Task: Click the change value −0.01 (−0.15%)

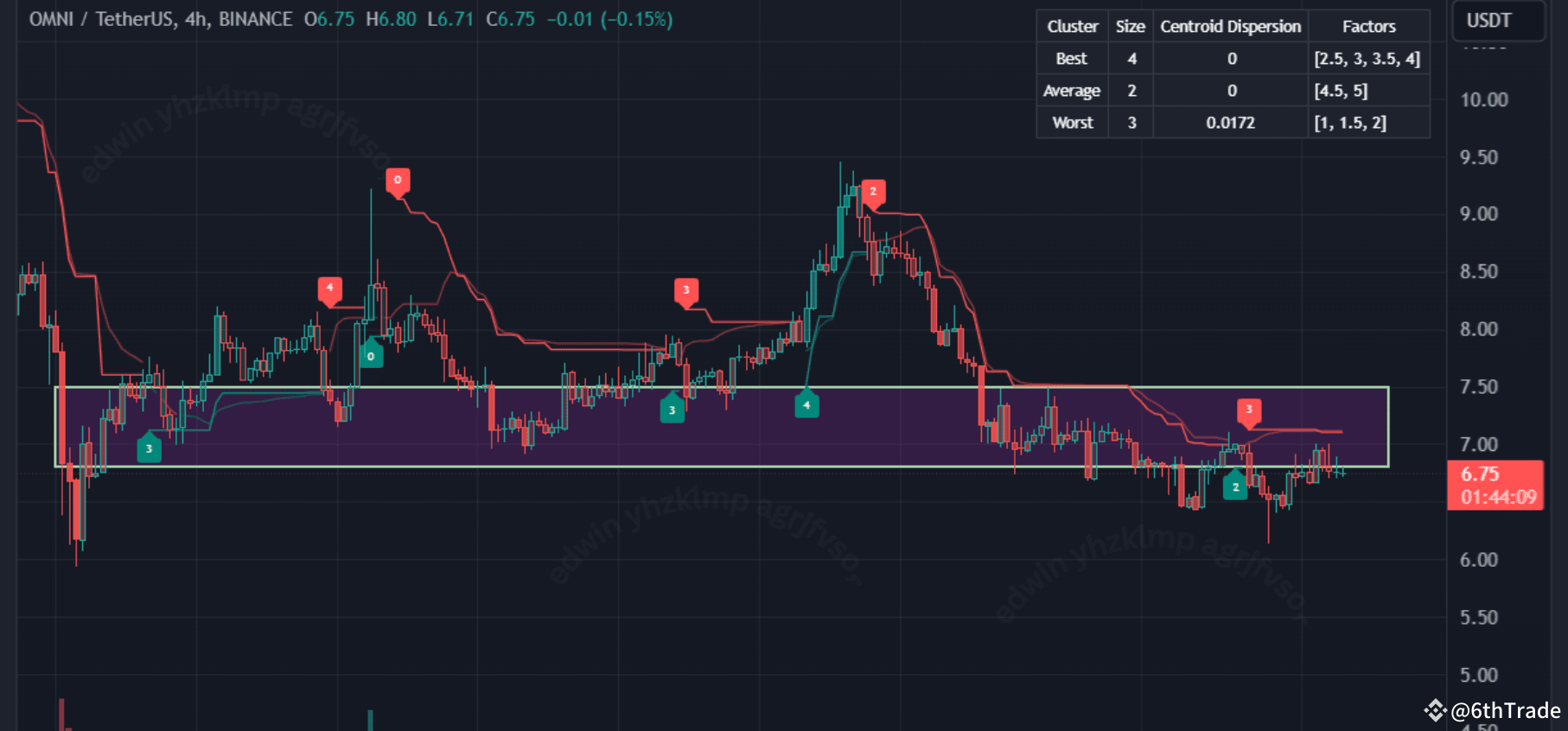Action: (x=609, y=19)
